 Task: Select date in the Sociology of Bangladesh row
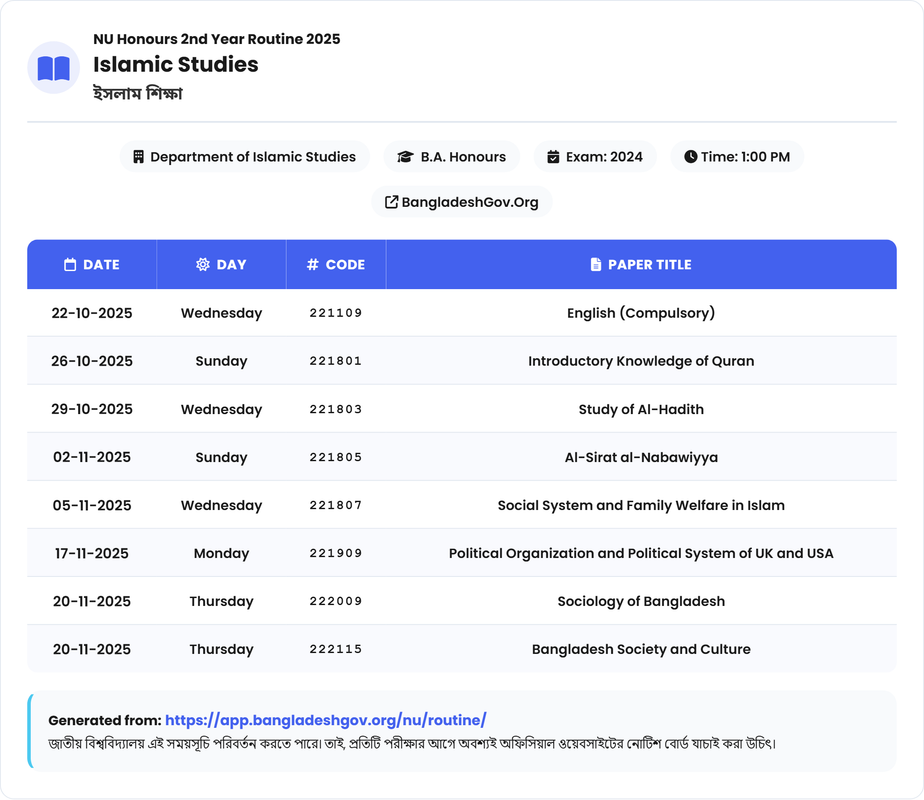(x=92, y=601)
